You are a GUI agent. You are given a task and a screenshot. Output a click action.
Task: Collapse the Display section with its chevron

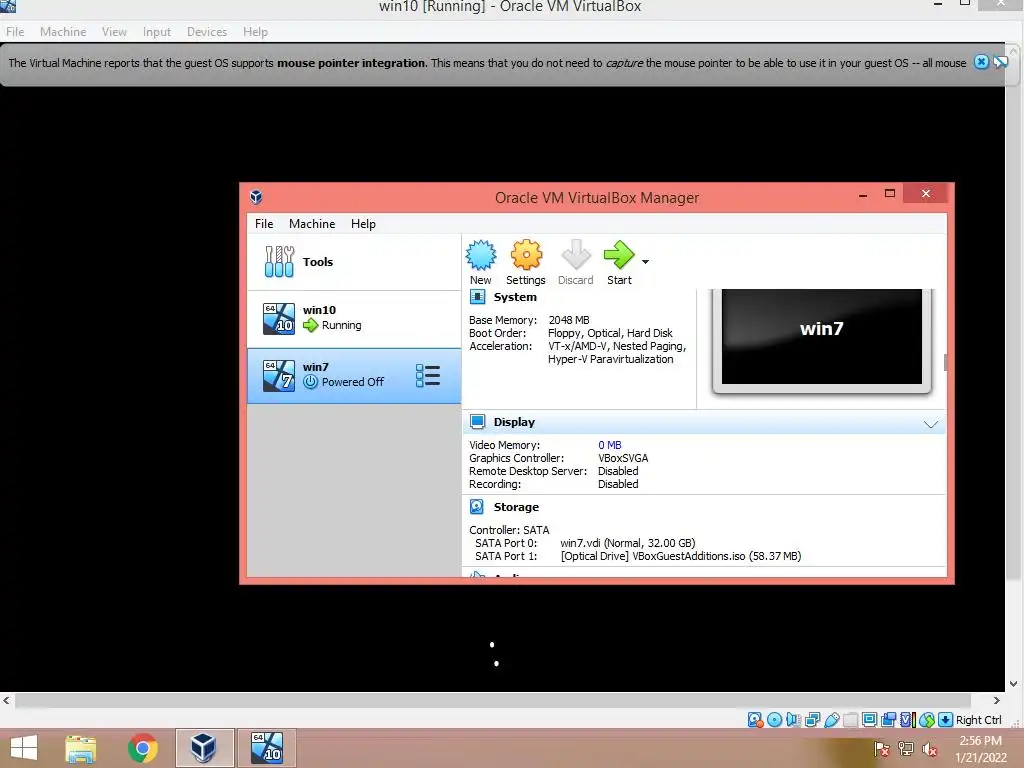point(931,424)
